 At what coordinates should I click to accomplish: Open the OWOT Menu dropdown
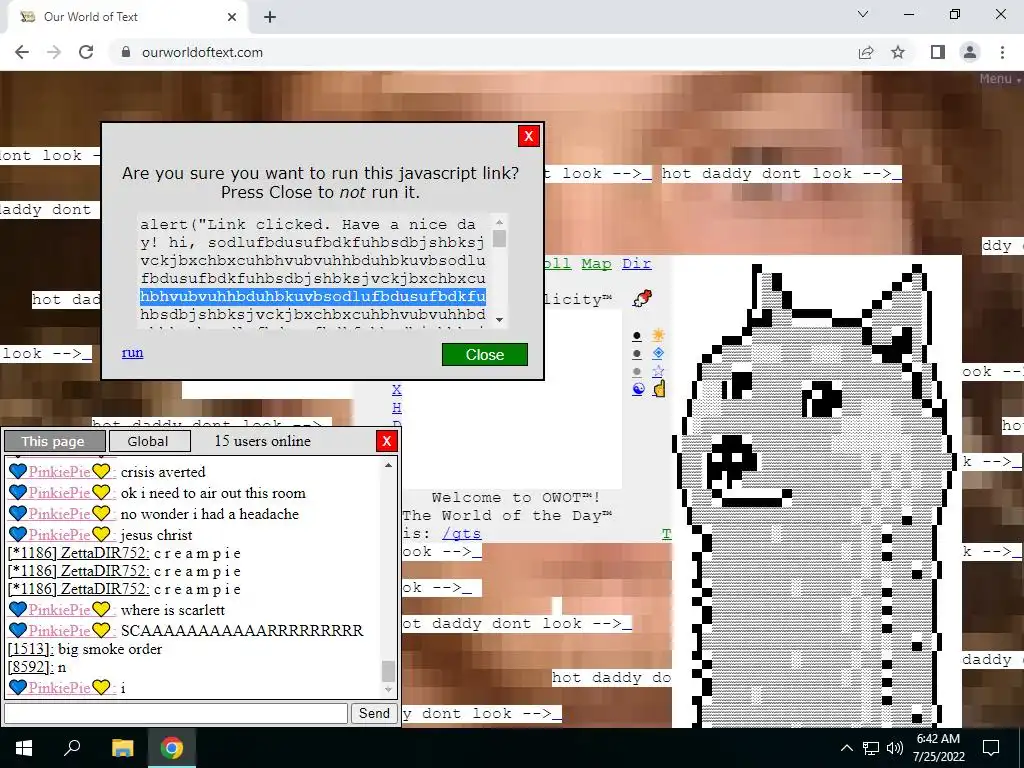[x=1000, y=79]
